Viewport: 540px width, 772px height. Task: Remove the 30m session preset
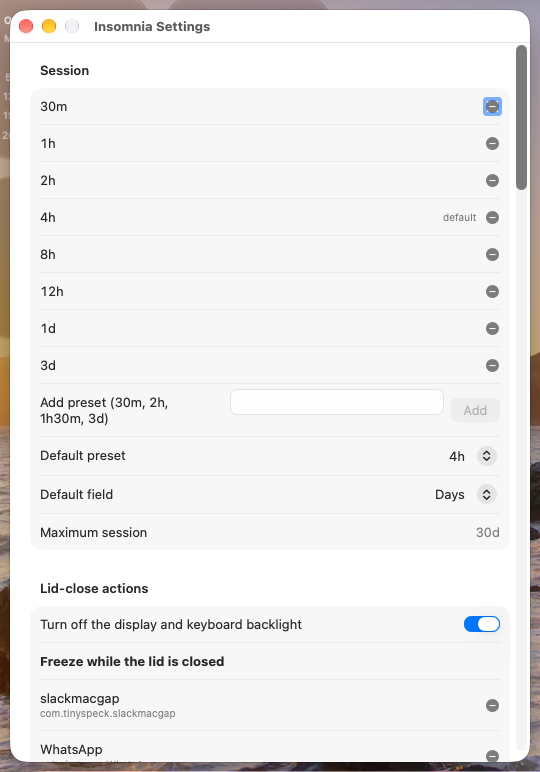492,106
